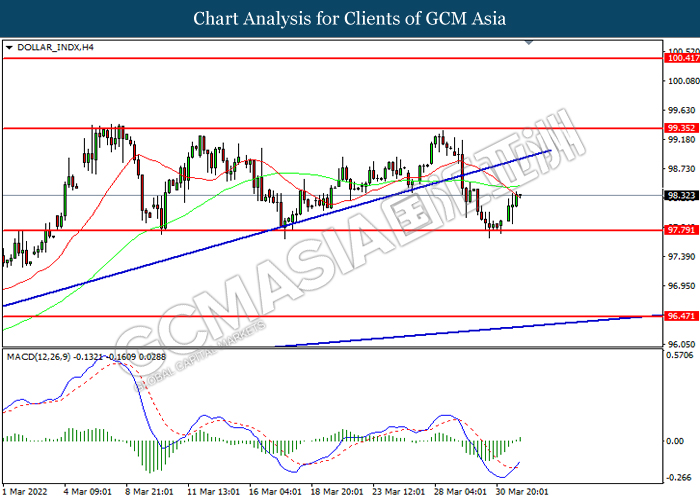Click the 18 Mar 20:01 time label
The height and width of the screenshot is (500, 700).
(337, 492)
